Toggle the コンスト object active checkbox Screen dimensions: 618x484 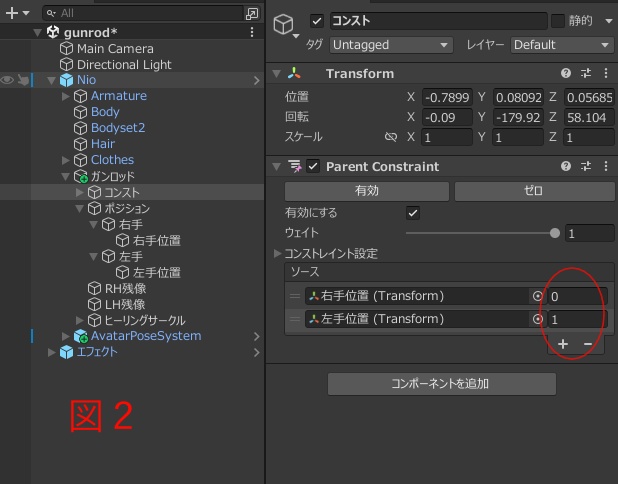click(x=317, y=21)
